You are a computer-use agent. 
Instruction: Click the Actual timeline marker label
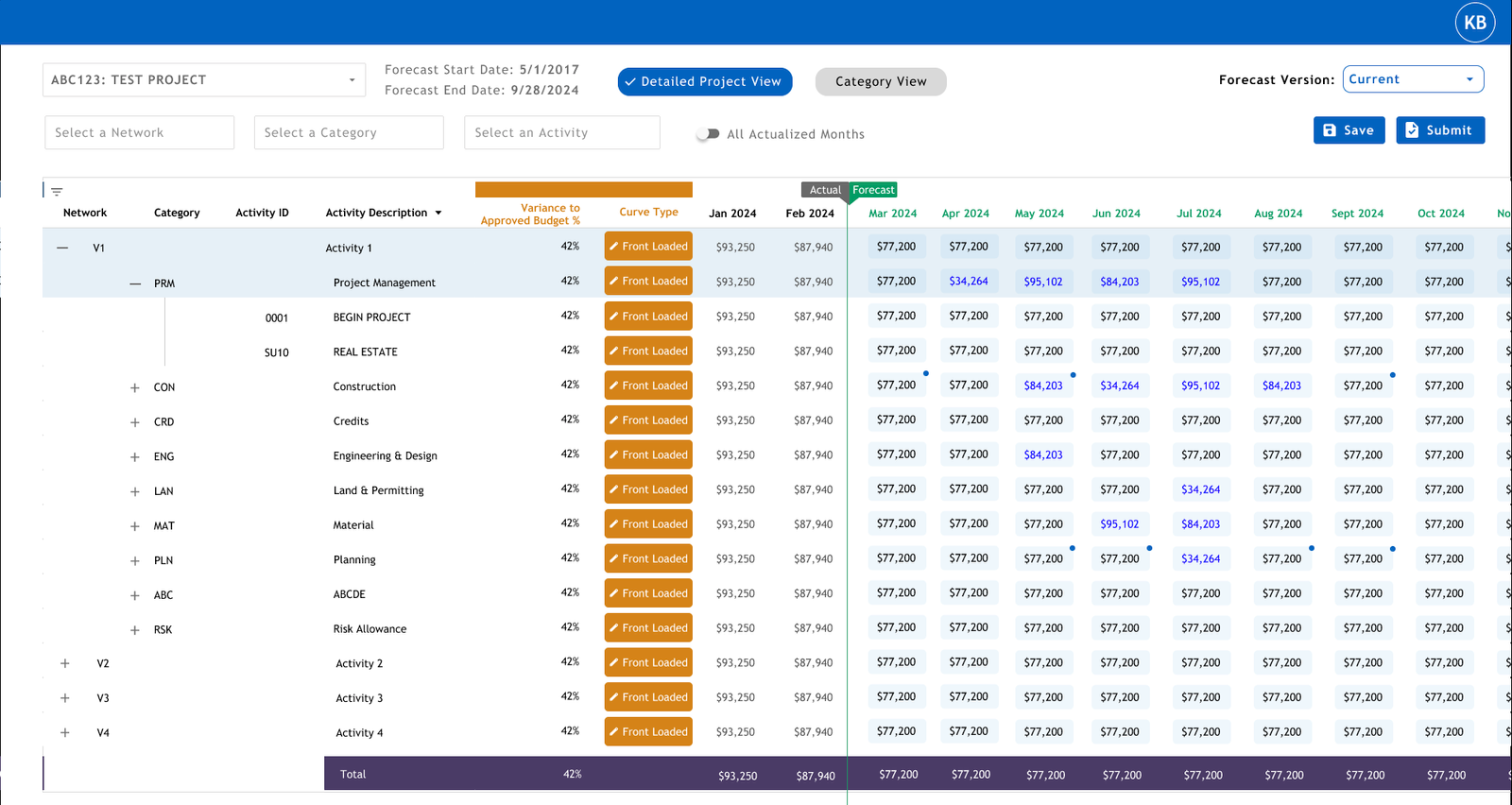(825, 190)
